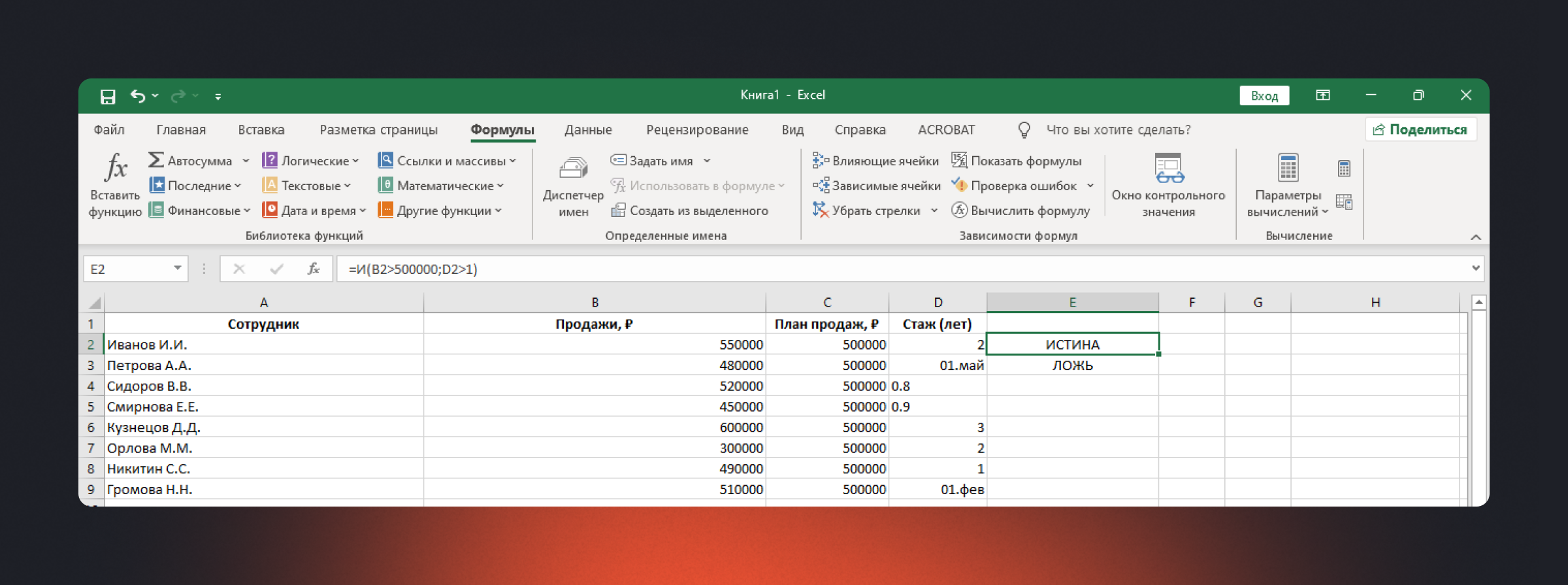Click the Вход sign-in button
Image resolution: width=1568 pixels, height=585 pixels.
point(1264,96)
